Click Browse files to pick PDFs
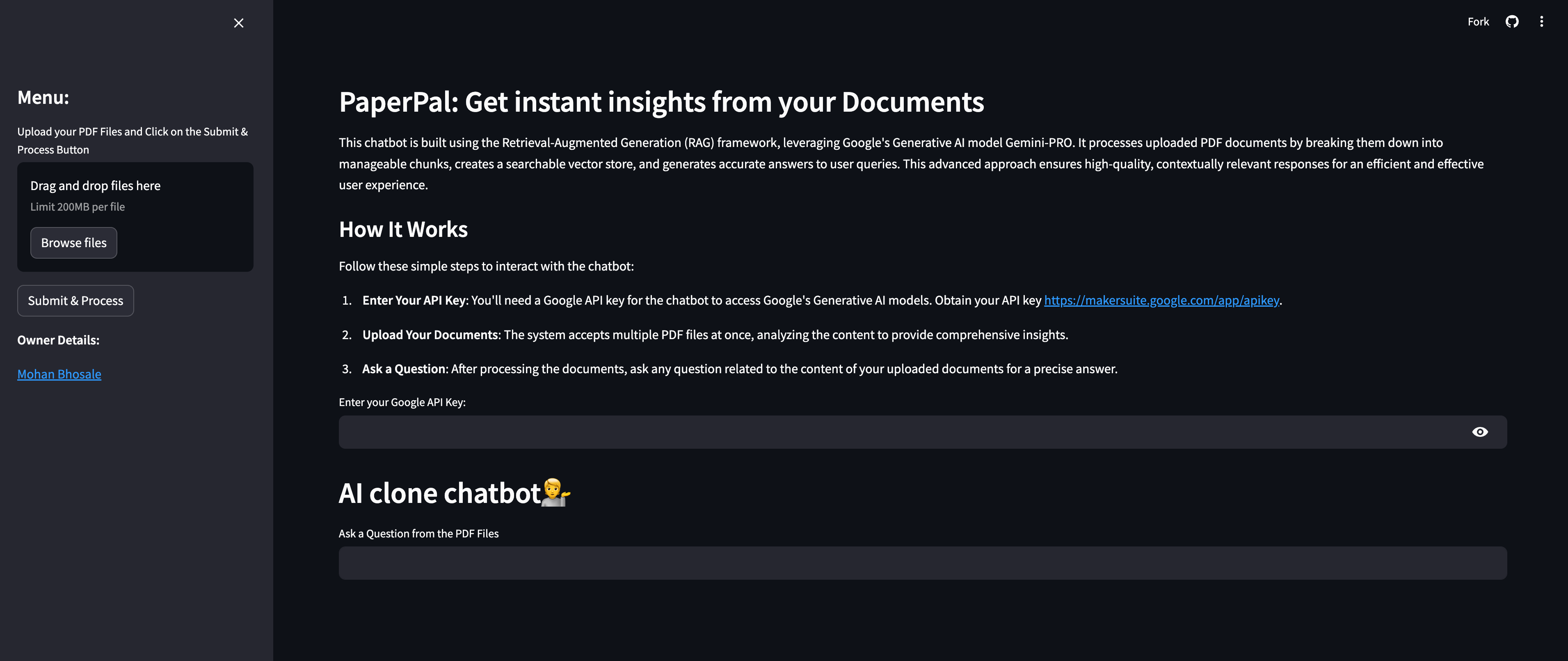 click(x=74, y=243)
